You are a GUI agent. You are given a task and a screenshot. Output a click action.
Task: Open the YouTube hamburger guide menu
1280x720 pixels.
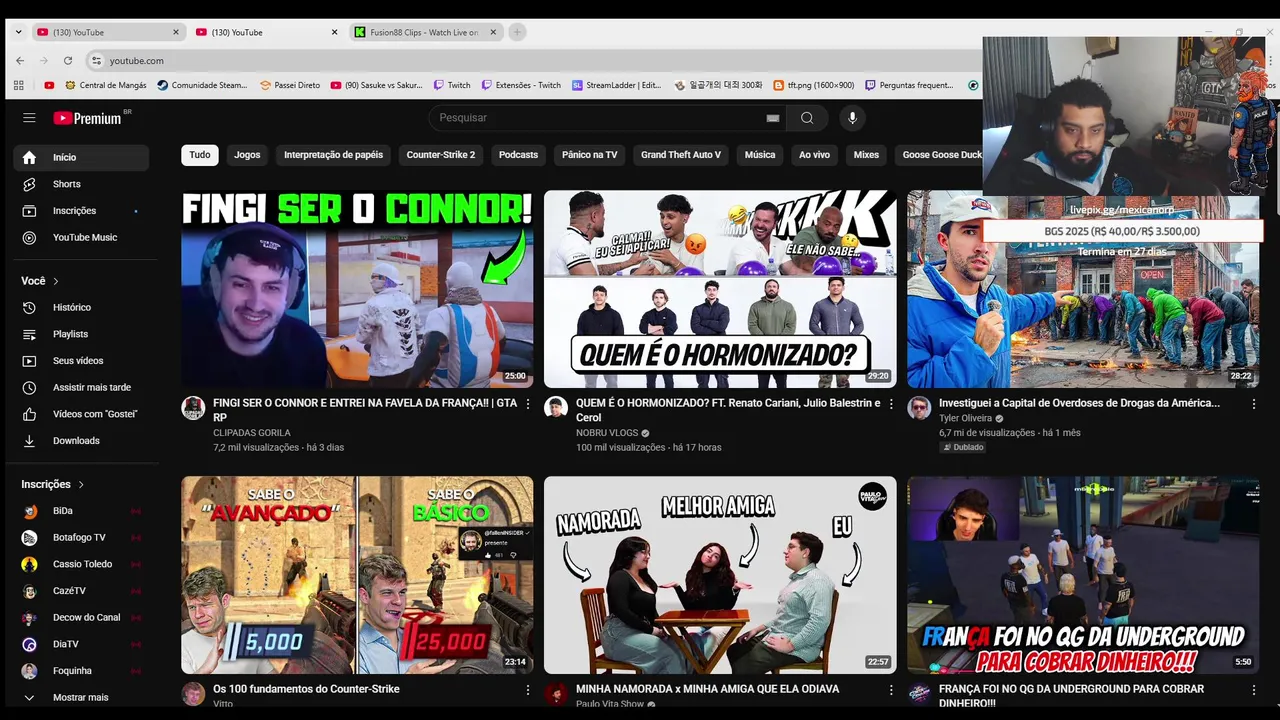(29, 118)
